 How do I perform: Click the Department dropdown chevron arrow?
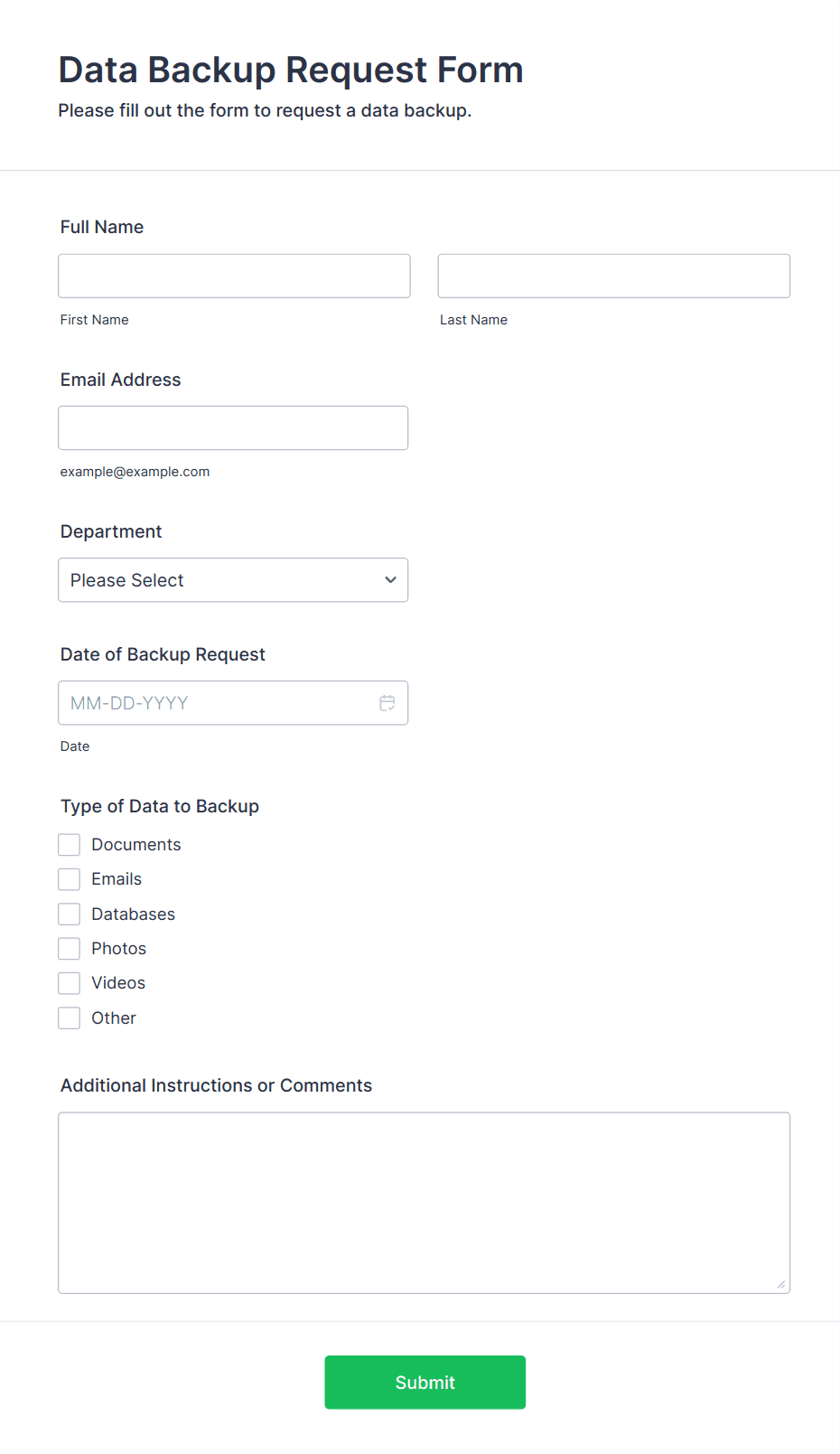390,580
